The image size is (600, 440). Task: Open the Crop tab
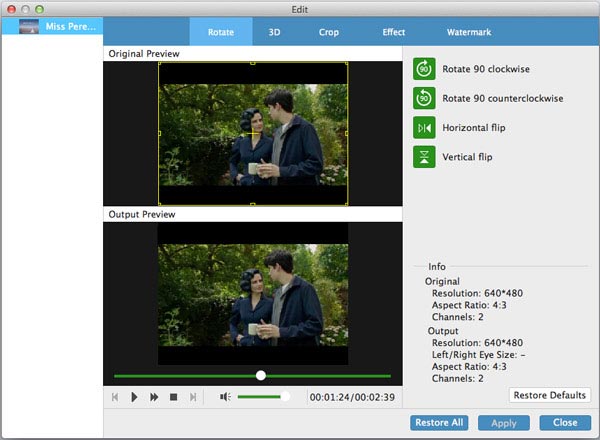click(x=329, y=32)
